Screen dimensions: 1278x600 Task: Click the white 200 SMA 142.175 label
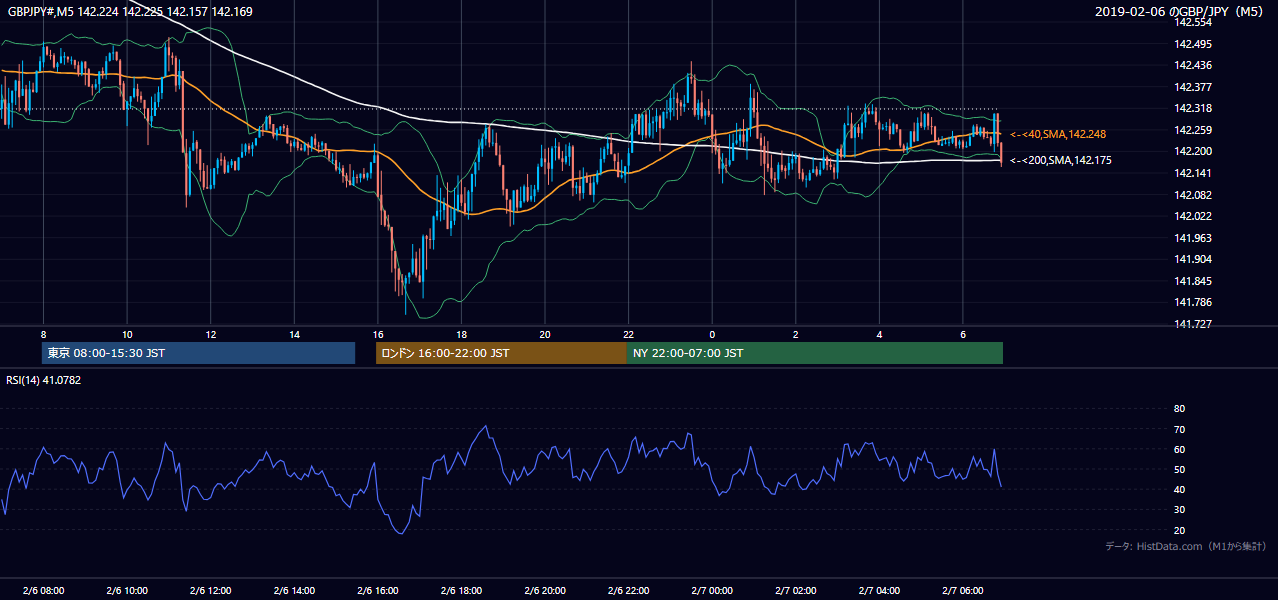pos(1061,160)
